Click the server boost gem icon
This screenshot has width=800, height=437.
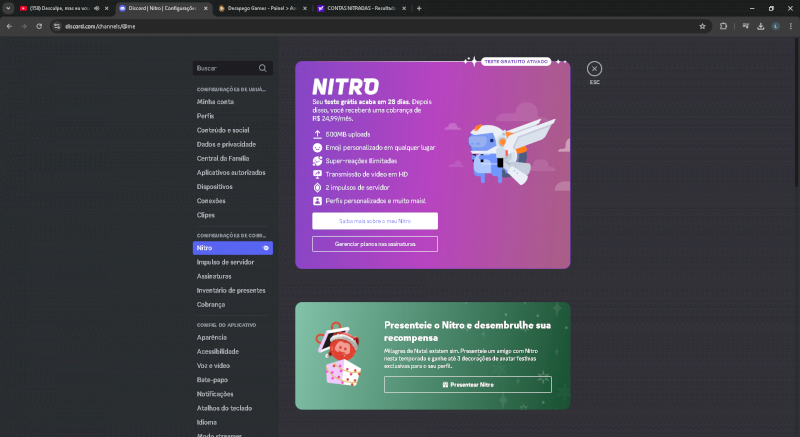coord(317,187)
